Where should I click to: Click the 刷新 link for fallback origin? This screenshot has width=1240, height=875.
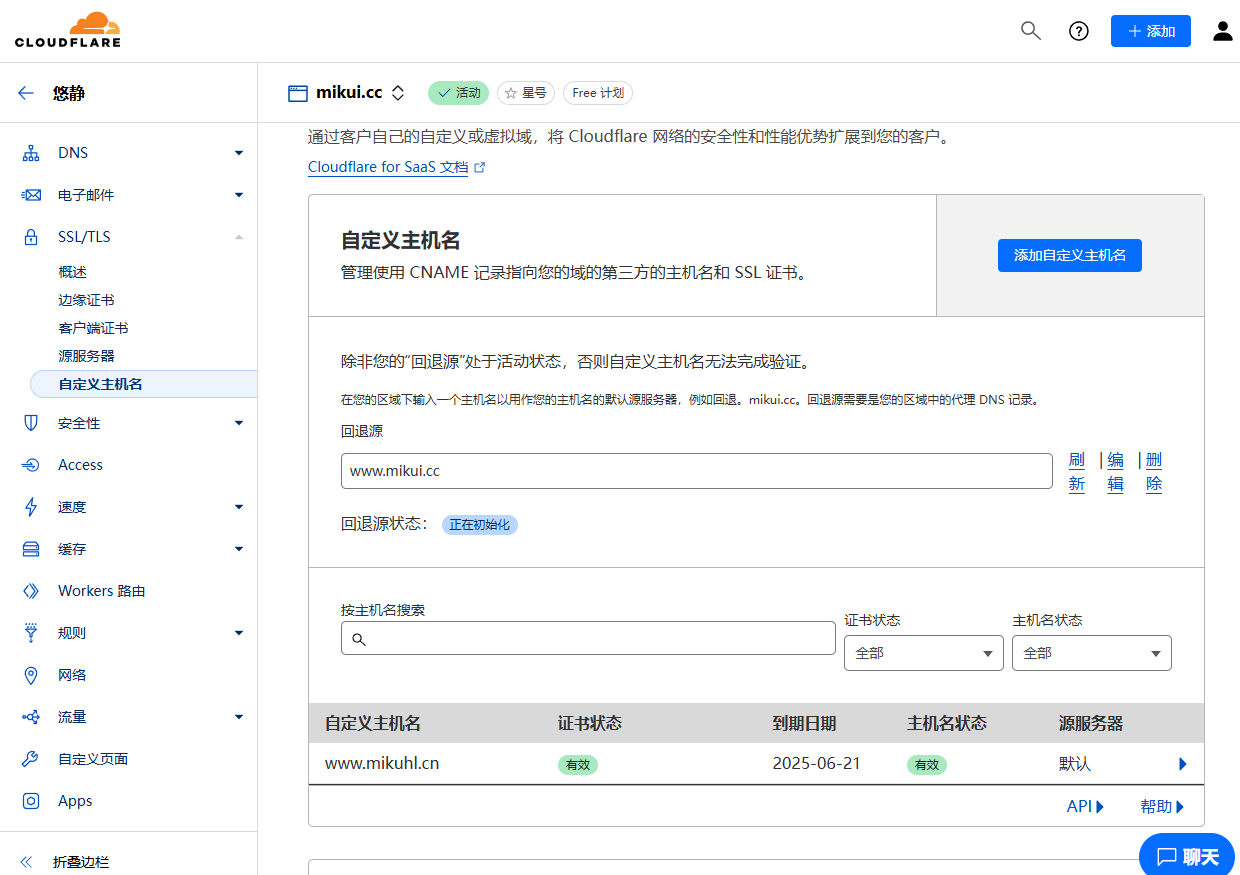(1077, 472)
